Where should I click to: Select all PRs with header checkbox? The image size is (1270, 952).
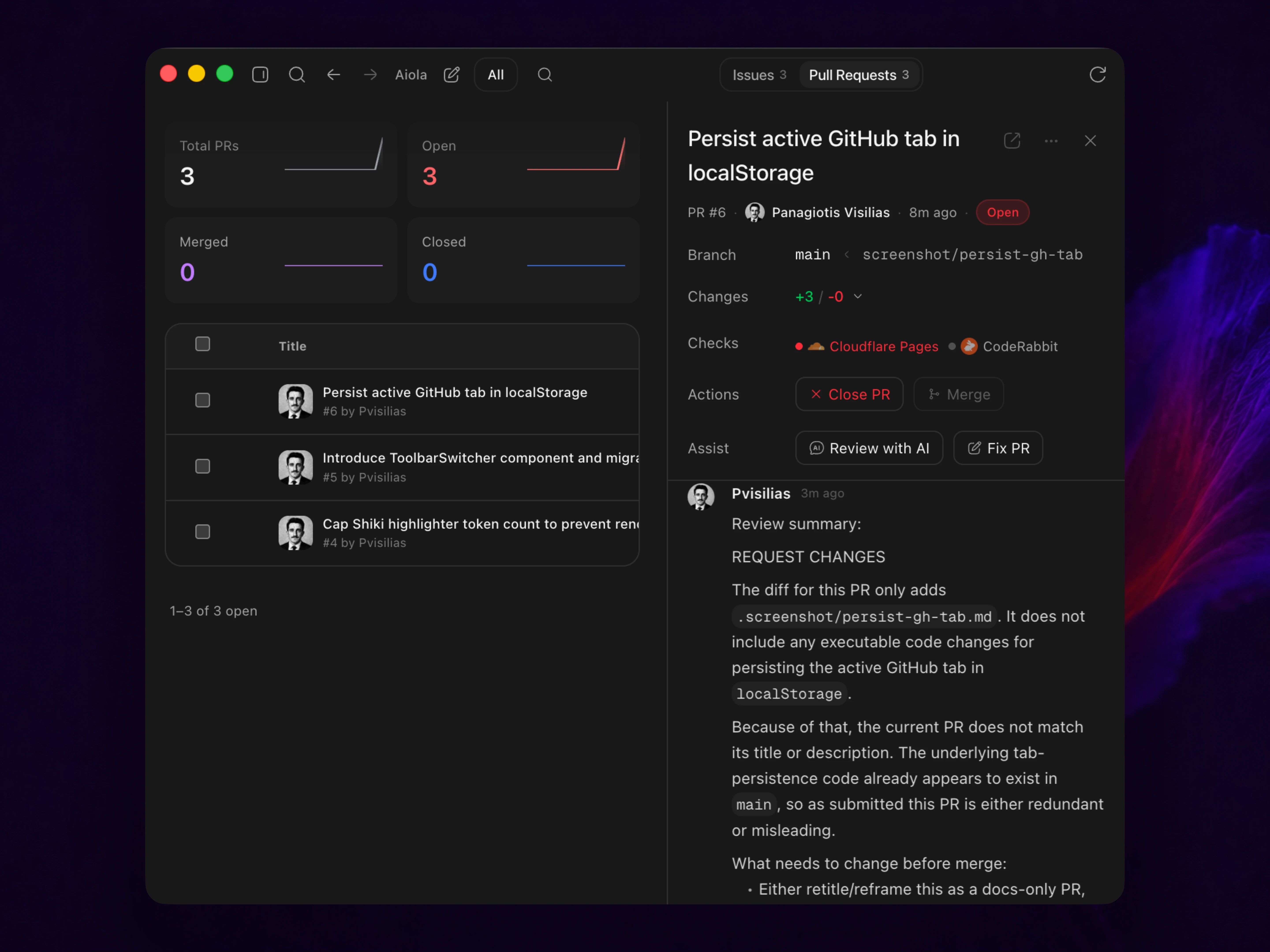tap(203, 344)
